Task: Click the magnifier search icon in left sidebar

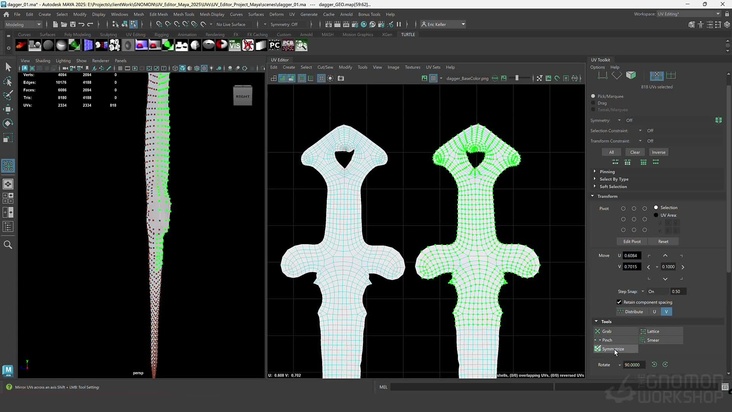Action: [x=8, y=244]
